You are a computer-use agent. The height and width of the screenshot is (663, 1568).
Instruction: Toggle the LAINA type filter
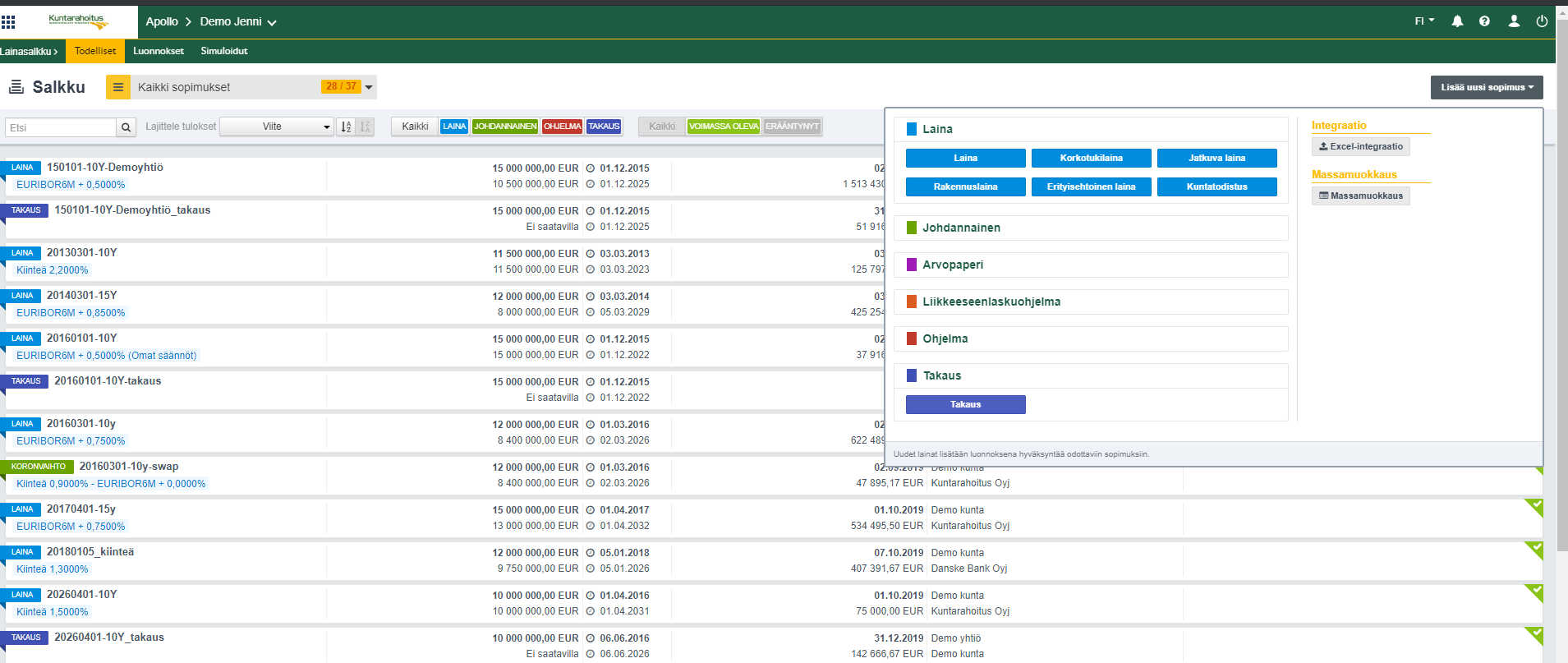[454, 127]
